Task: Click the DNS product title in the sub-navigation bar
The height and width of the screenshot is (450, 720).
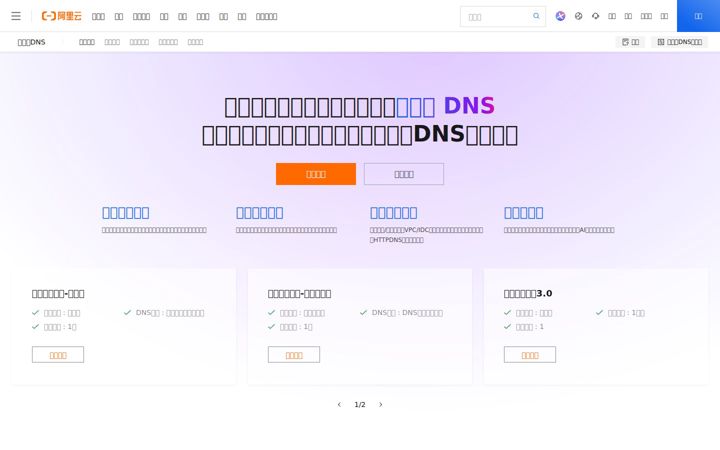Action: click(31, 42)
